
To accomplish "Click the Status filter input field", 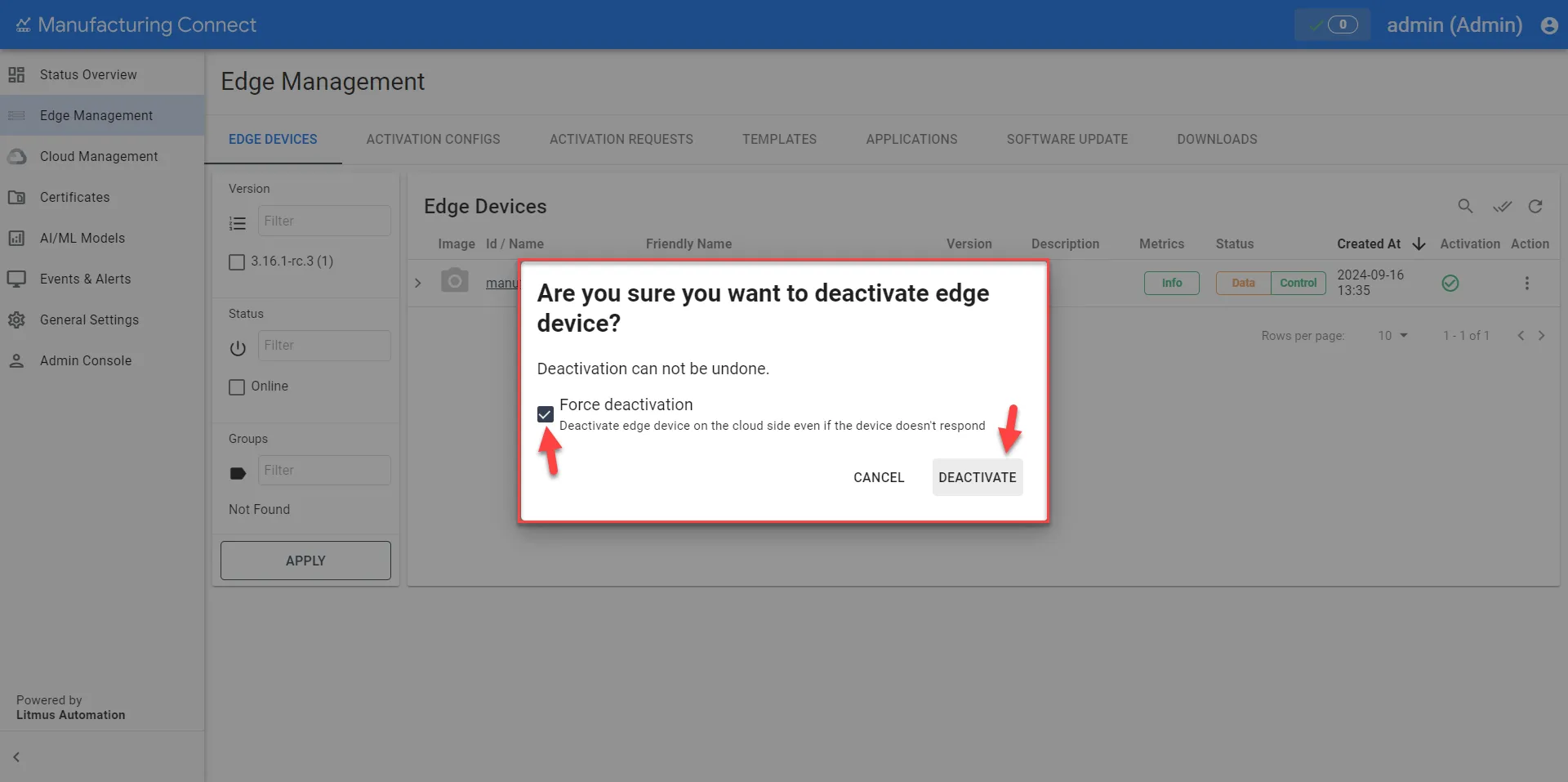I will (x=324, y=346).
